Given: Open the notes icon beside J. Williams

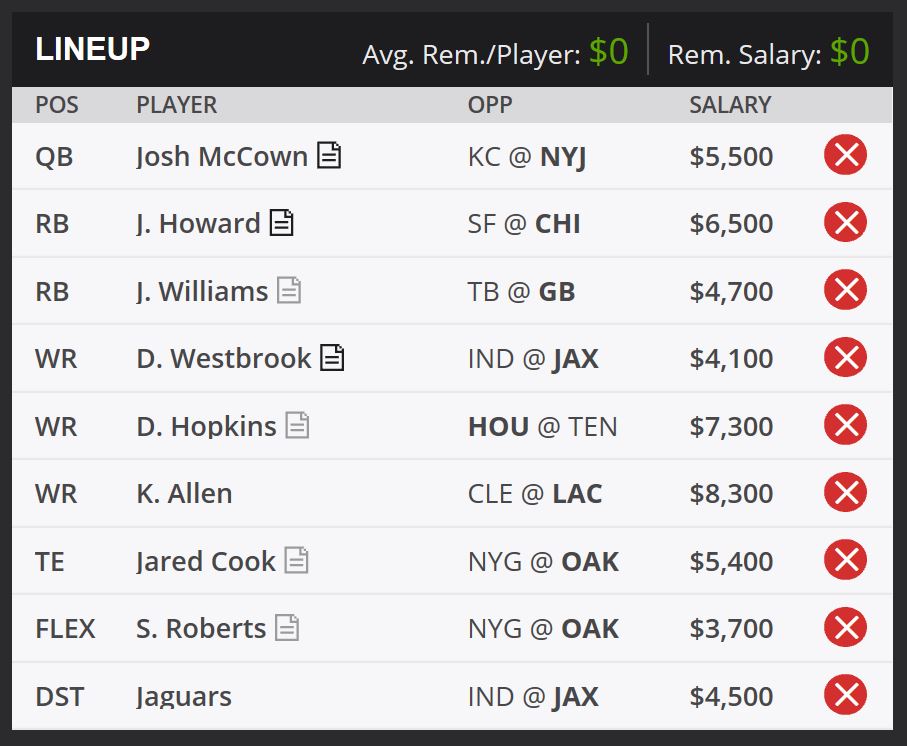Looking at the screenshot, I should 289,290.
